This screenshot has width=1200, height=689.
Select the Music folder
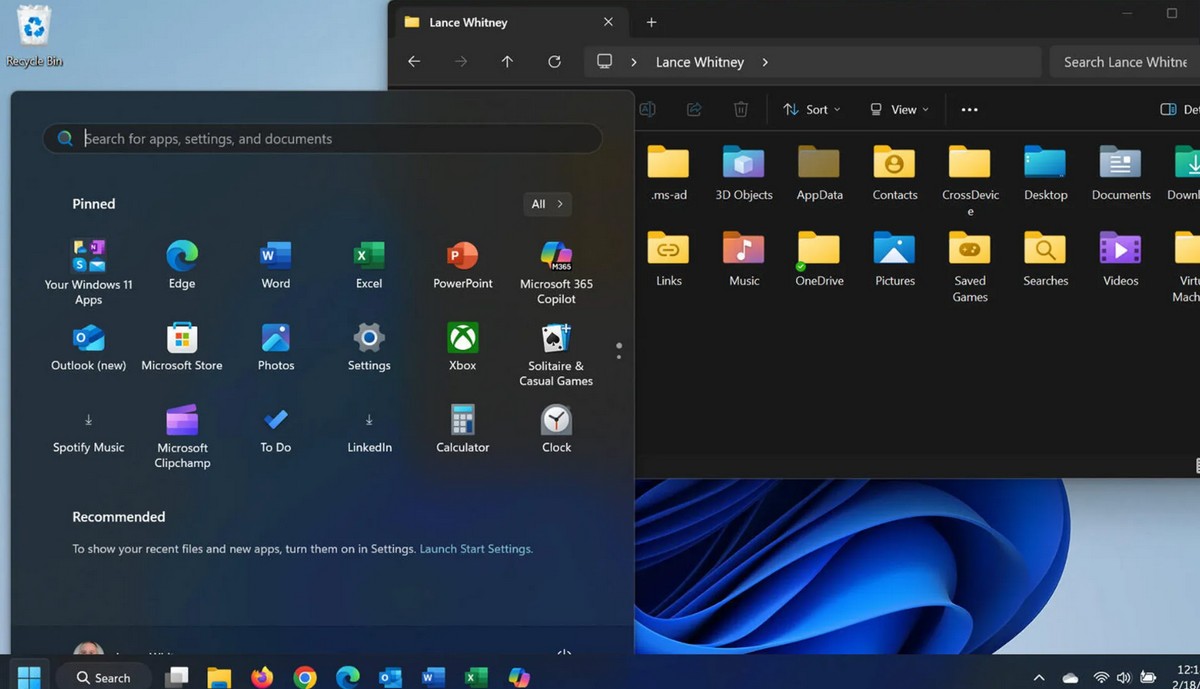pos(744,259)
